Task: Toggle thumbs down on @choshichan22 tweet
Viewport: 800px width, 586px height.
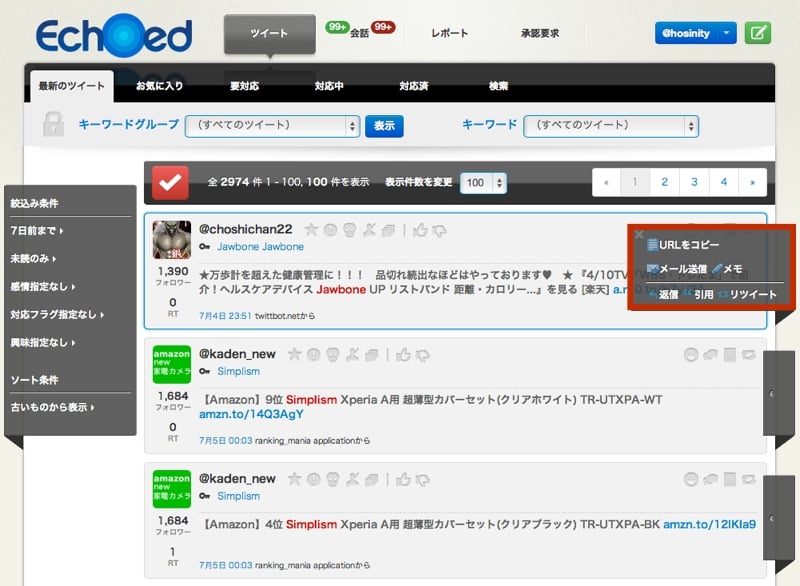Action: pos(439,231)
